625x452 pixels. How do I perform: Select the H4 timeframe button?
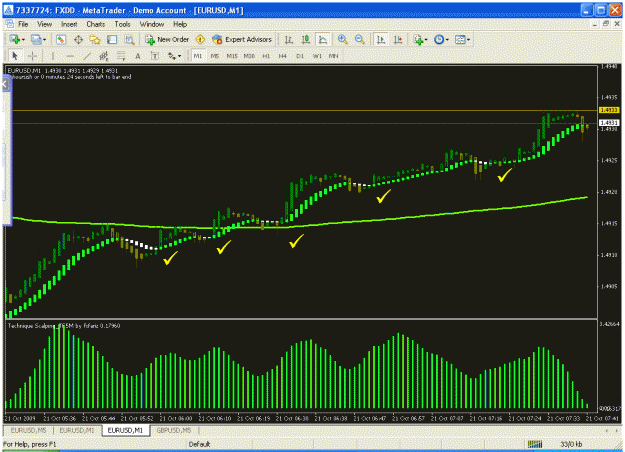(x=283, y=56)
